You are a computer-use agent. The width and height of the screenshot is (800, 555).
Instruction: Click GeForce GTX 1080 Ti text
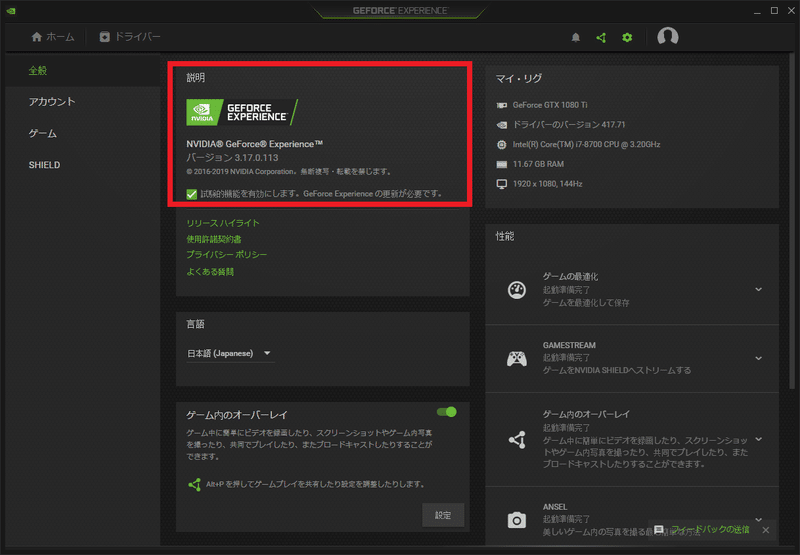550,105
